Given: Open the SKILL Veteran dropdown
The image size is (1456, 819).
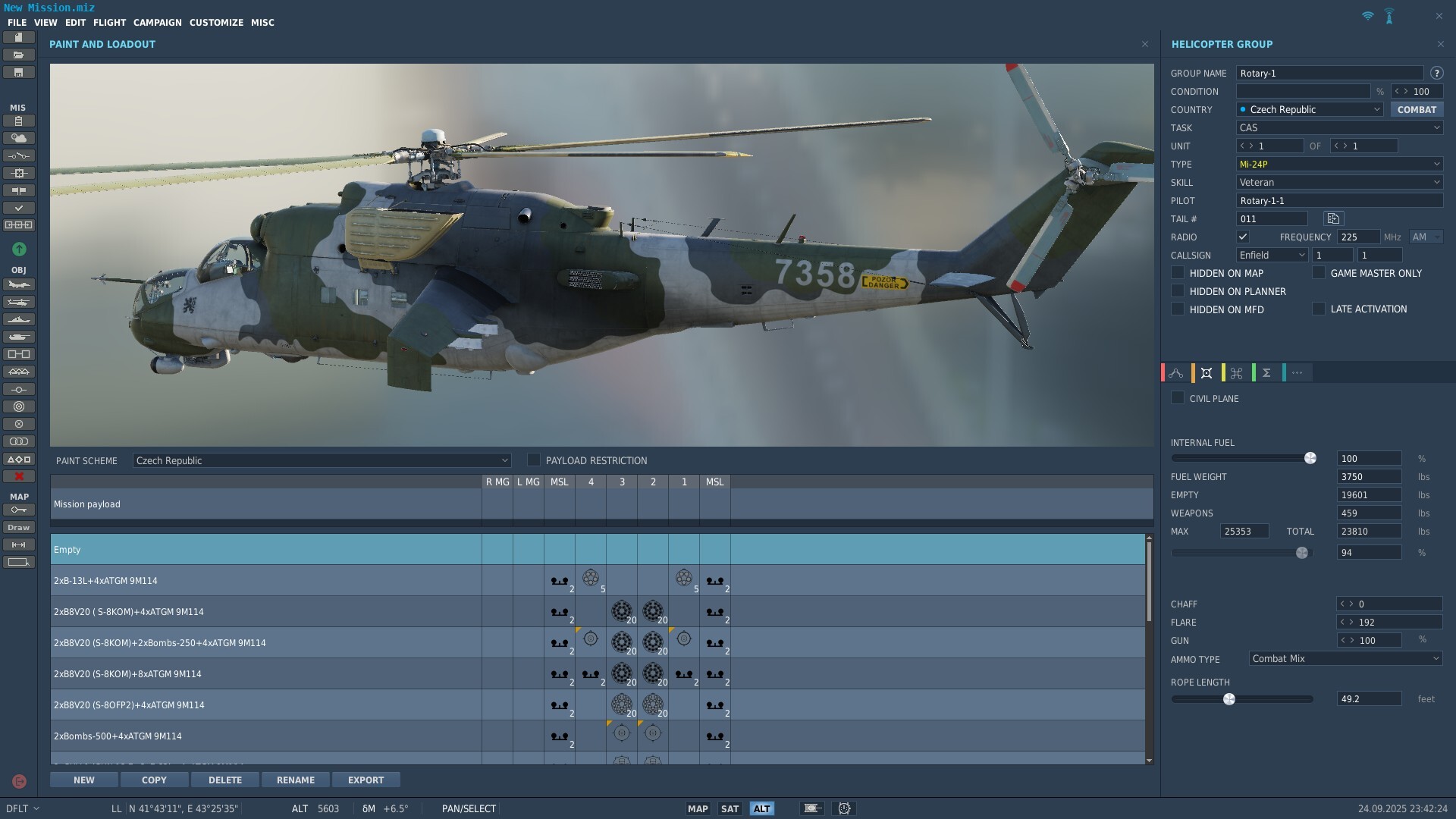Looking at the screenshot, I should 1339,182.
